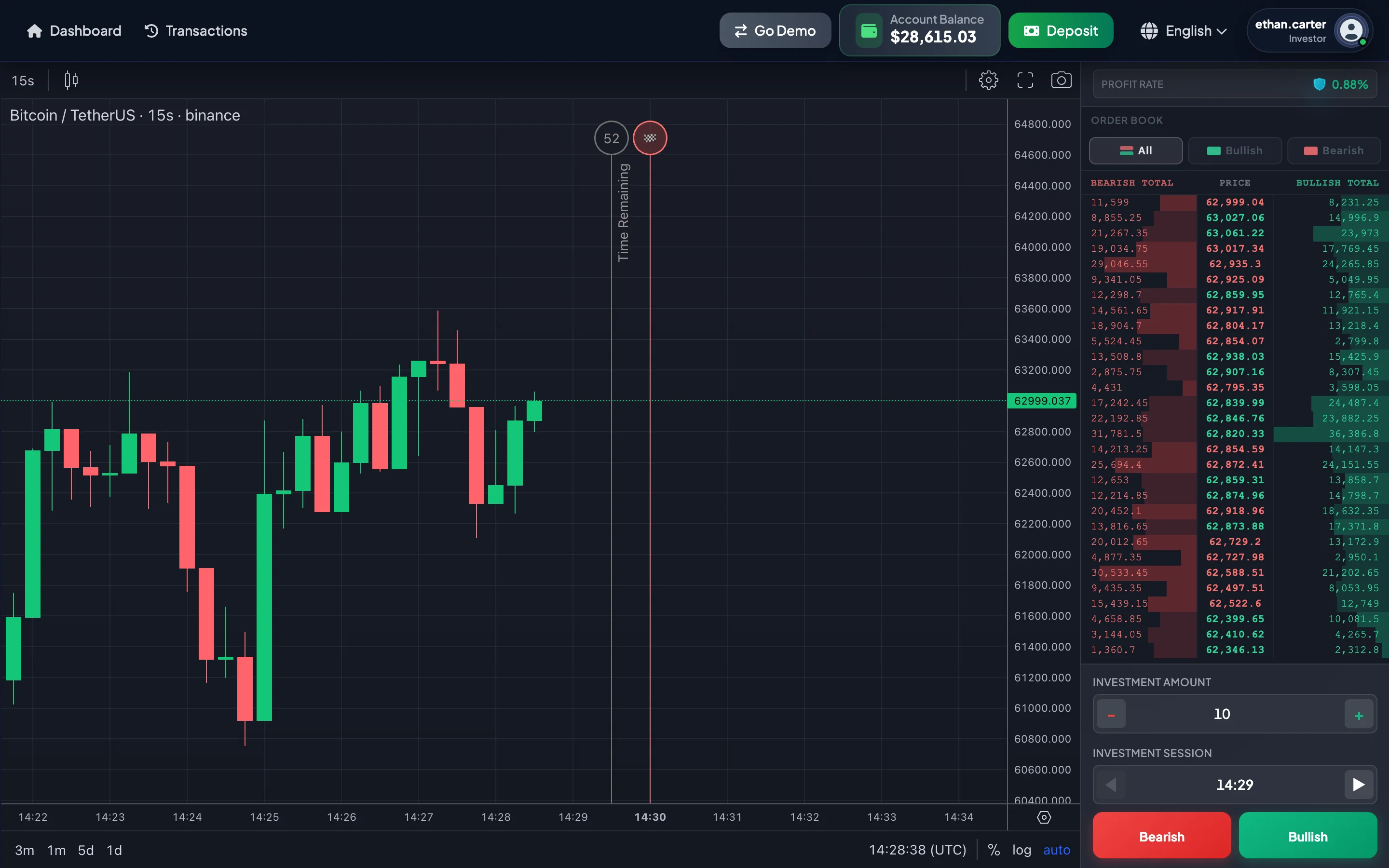The width and height of the screenshot is (1389, 868).
Task: Open ethan.carter profile avatar
Action: (1351, 30)
